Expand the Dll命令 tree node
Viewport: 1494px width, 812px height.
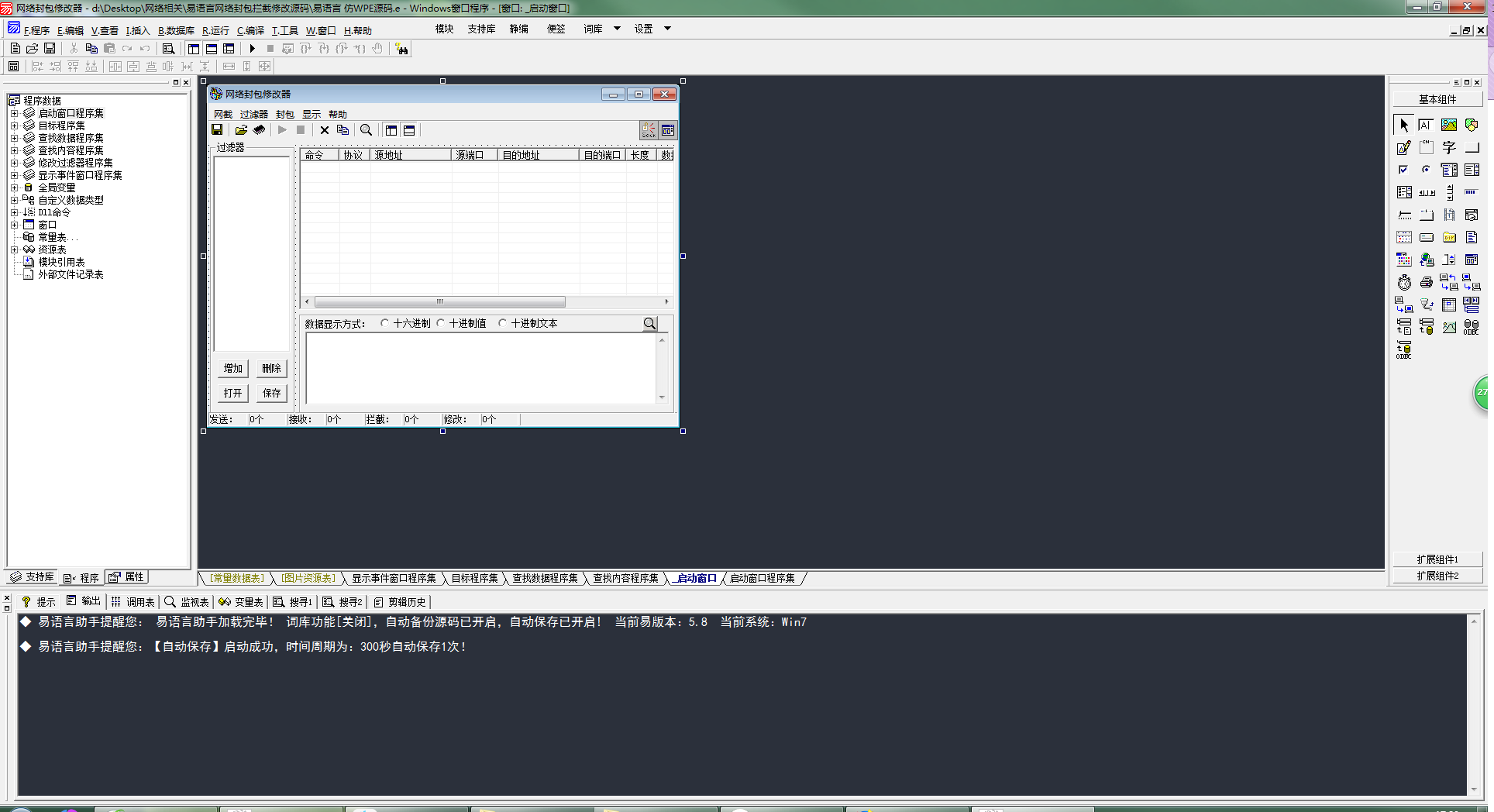pyautogui.click(x=14, y=212)
